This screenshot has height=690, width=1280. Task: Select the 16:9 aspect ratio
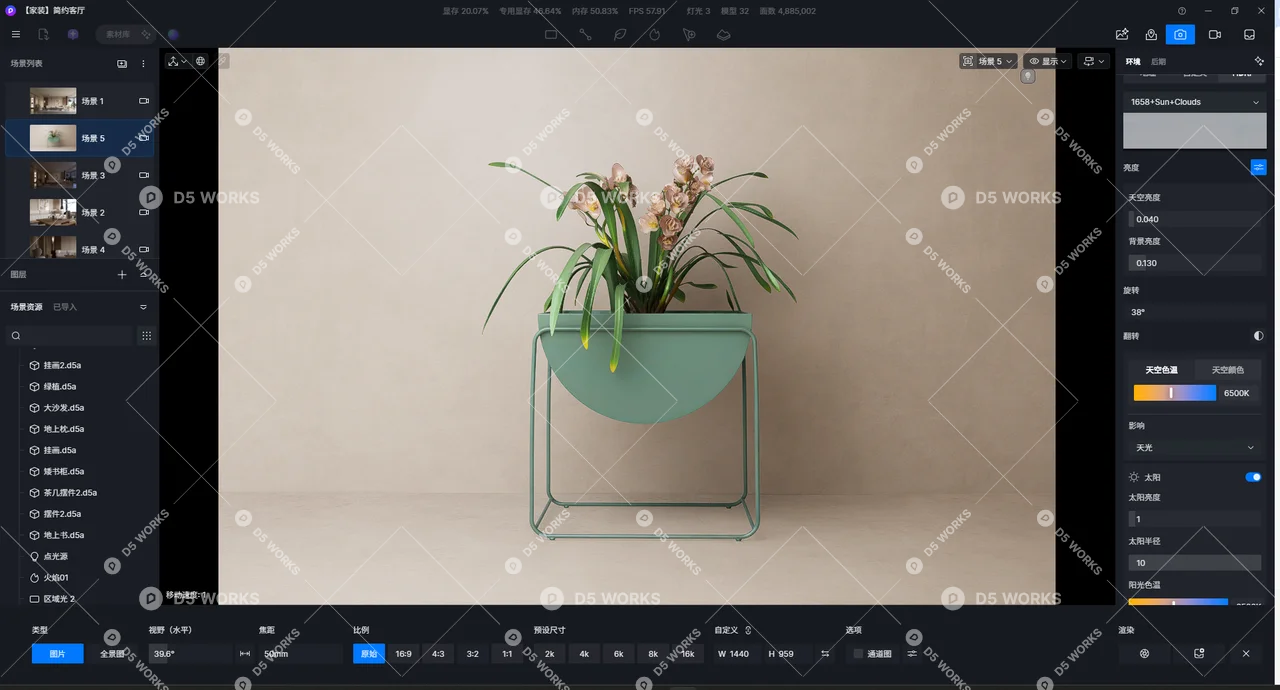click(x=403, y=653)
